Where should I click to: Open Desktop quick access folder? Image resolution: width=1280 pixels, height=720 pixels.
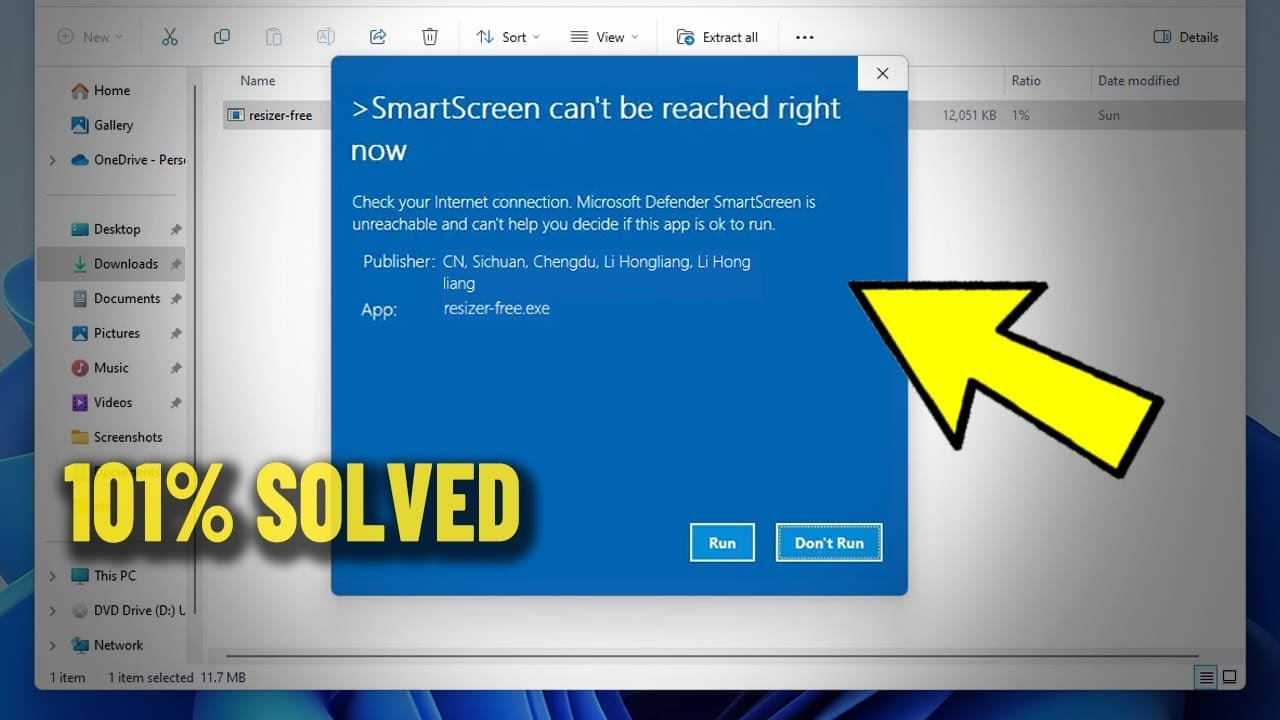pyautogui.click(x=106, y=229)
